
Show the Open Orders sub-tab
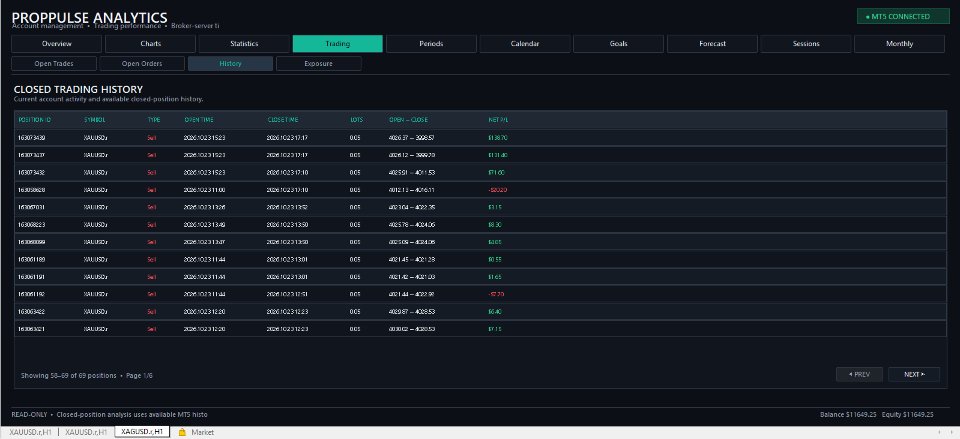click(142, 64)
